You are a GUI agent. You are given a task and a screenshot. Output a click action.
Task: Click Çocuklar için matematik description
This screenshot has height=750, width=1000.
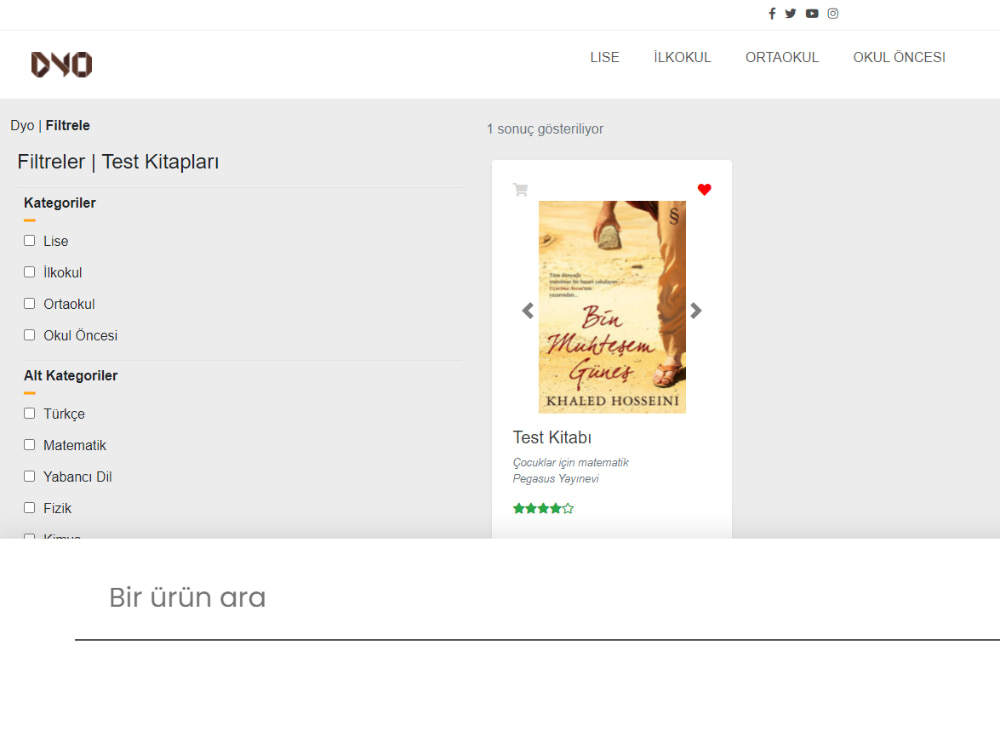point(571,462)
